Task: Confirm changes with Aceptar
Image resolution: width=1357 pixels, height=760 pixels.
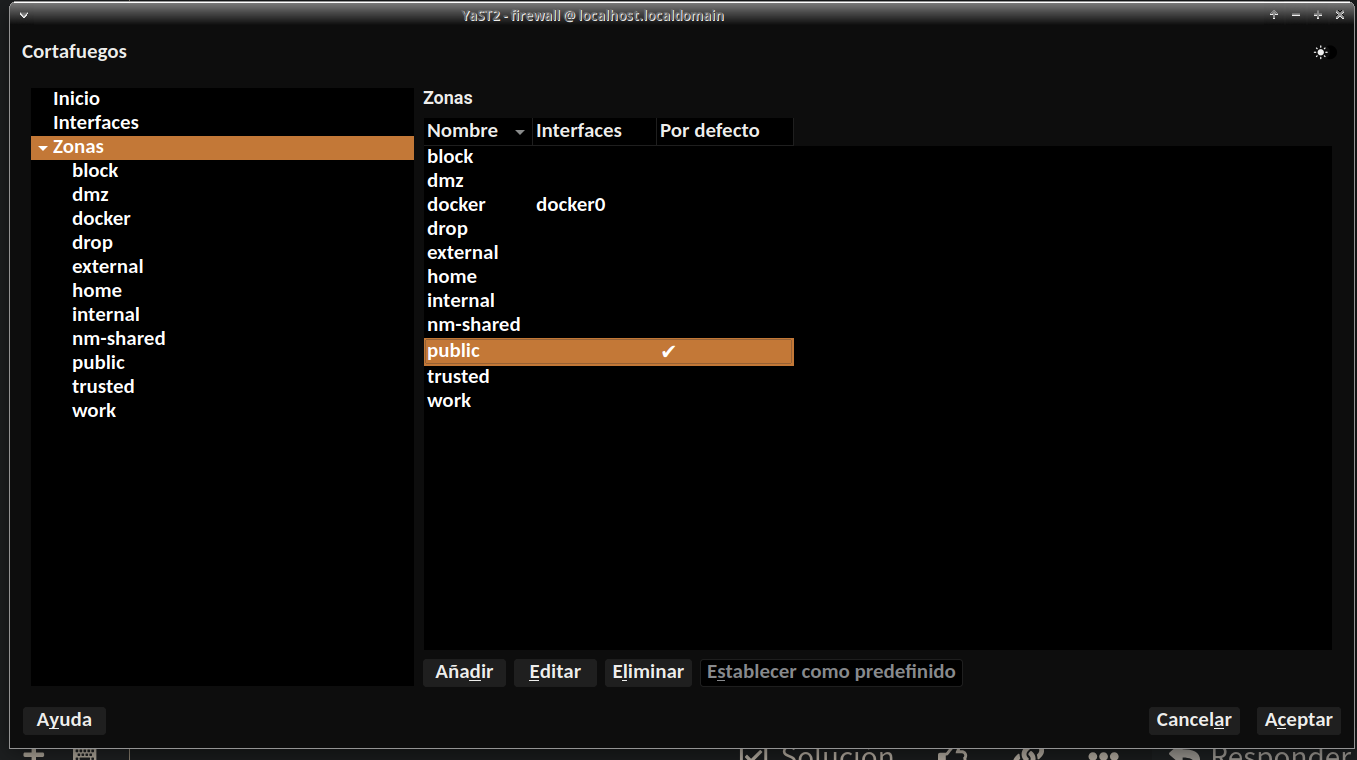Action: tap(1298, 720)
